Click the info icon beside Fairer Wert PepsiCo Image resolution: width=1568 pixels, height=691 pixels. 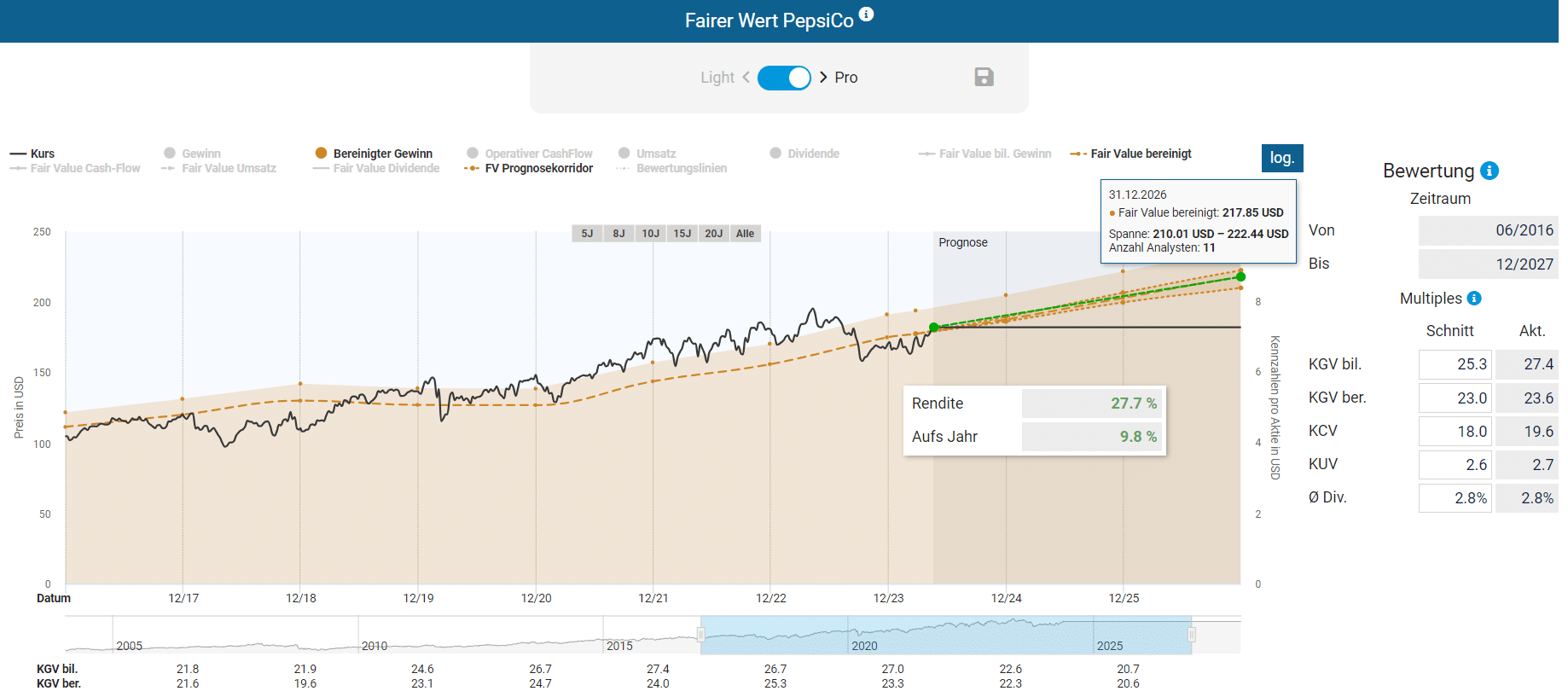(866, 14)
